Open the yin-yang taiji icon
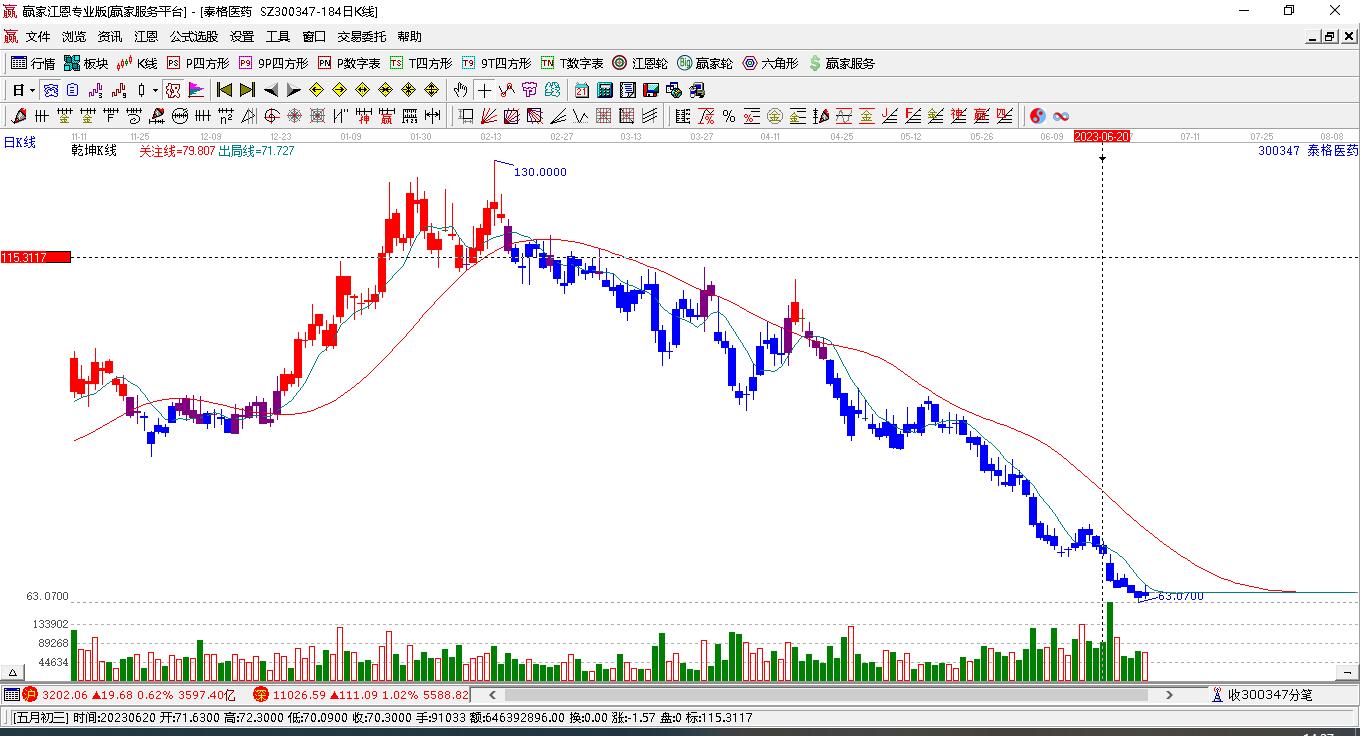1360x736 pixels. [x=1037, y=116]
